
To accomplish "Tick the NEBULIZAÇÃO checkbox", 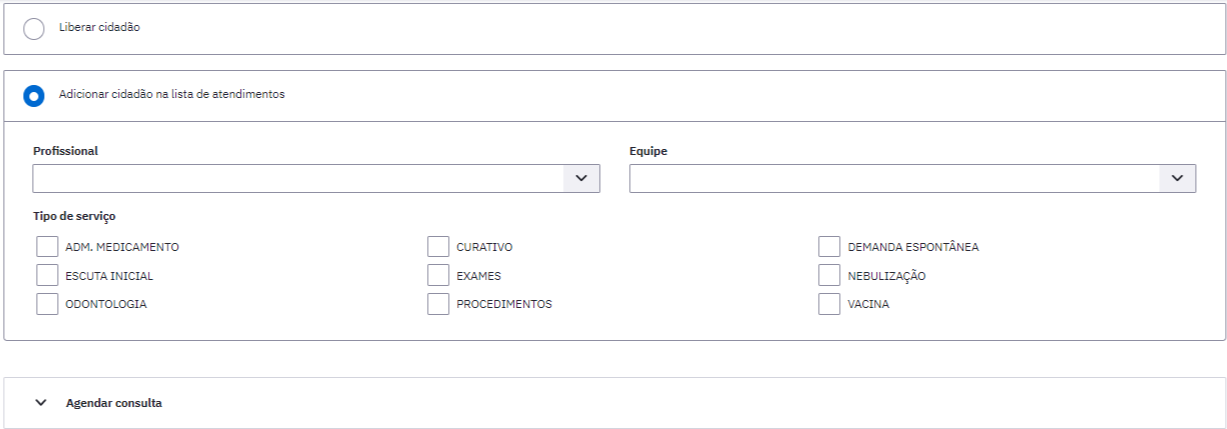I will tap(829, 275).
